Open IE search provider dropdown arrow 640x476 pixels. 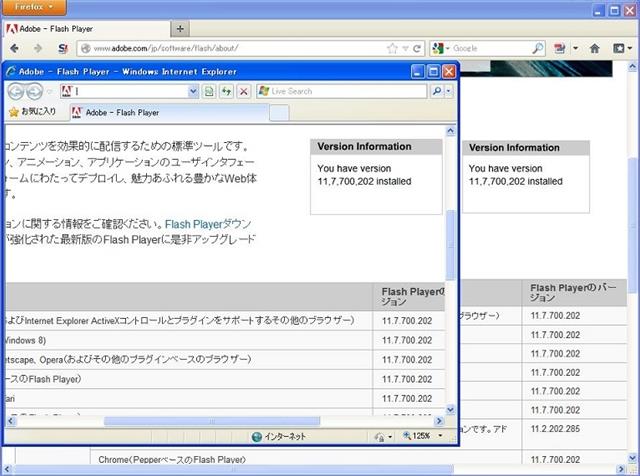click(x=448, y=91)
